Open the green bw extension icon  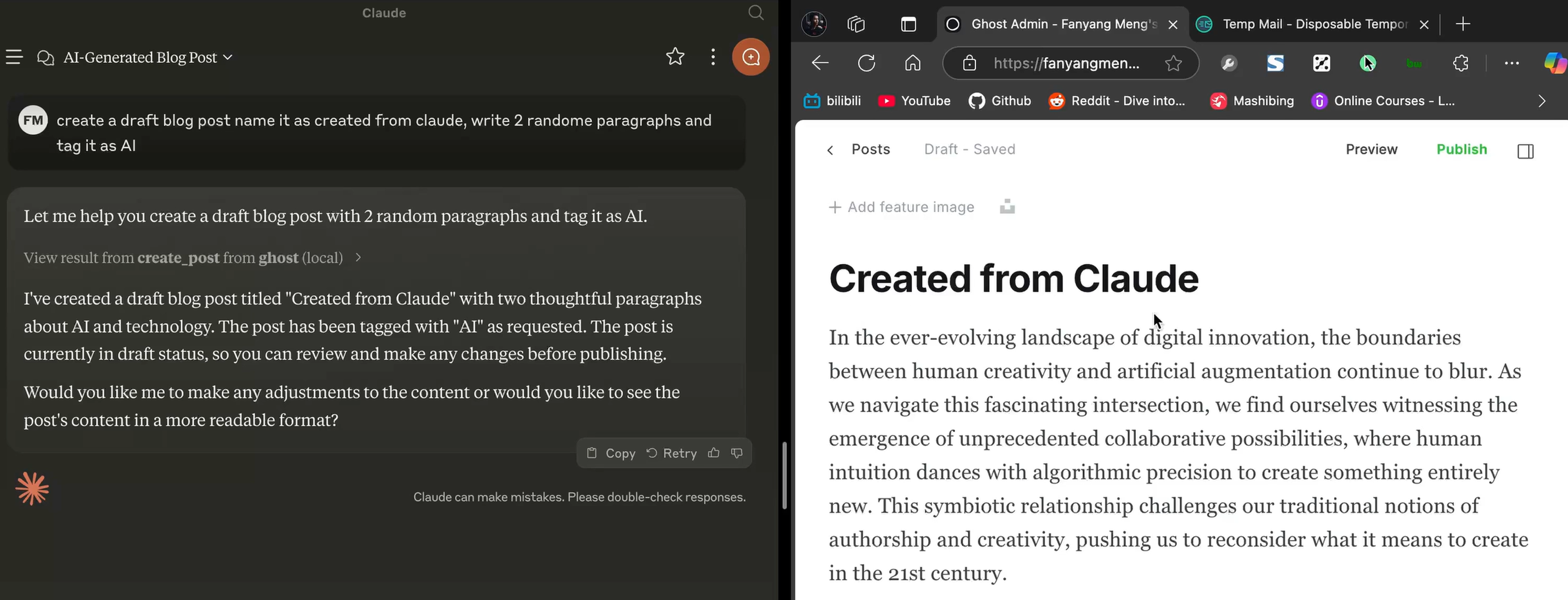(x=1414, y=63)
